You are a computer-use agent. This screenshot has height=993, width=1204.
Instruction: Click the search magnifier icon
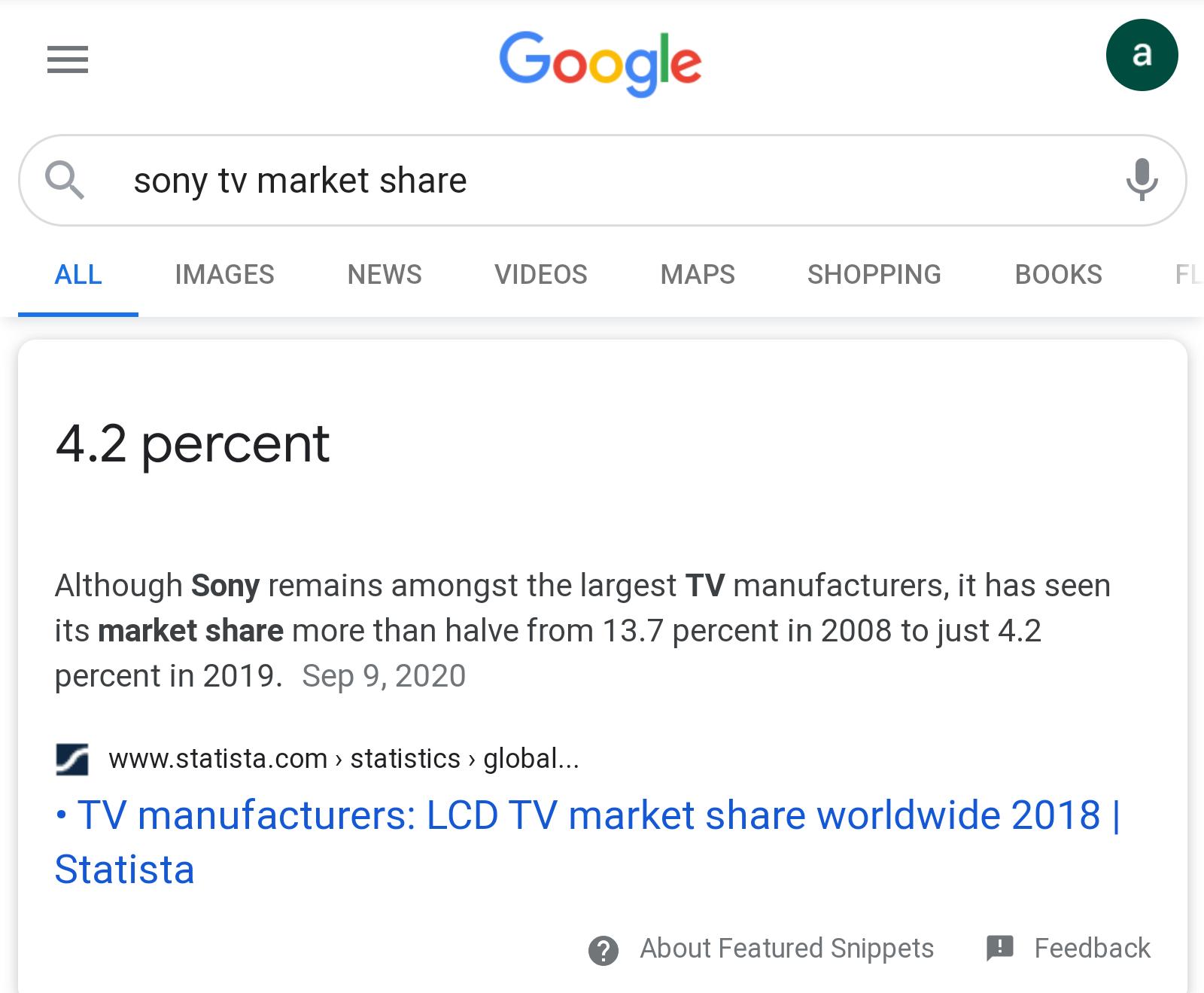(x=64, y=181)
